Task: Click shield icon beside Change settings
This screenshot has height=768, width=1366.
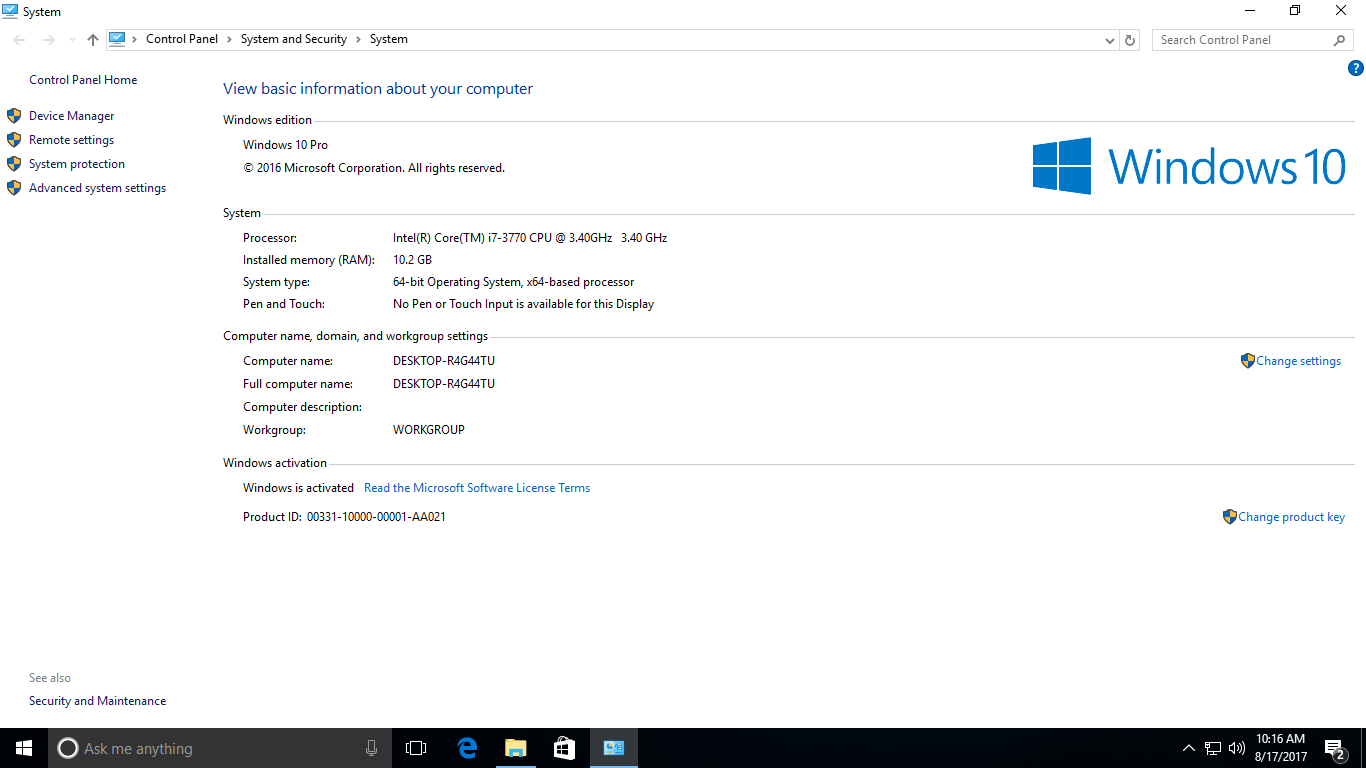Action: (1247, 361)
